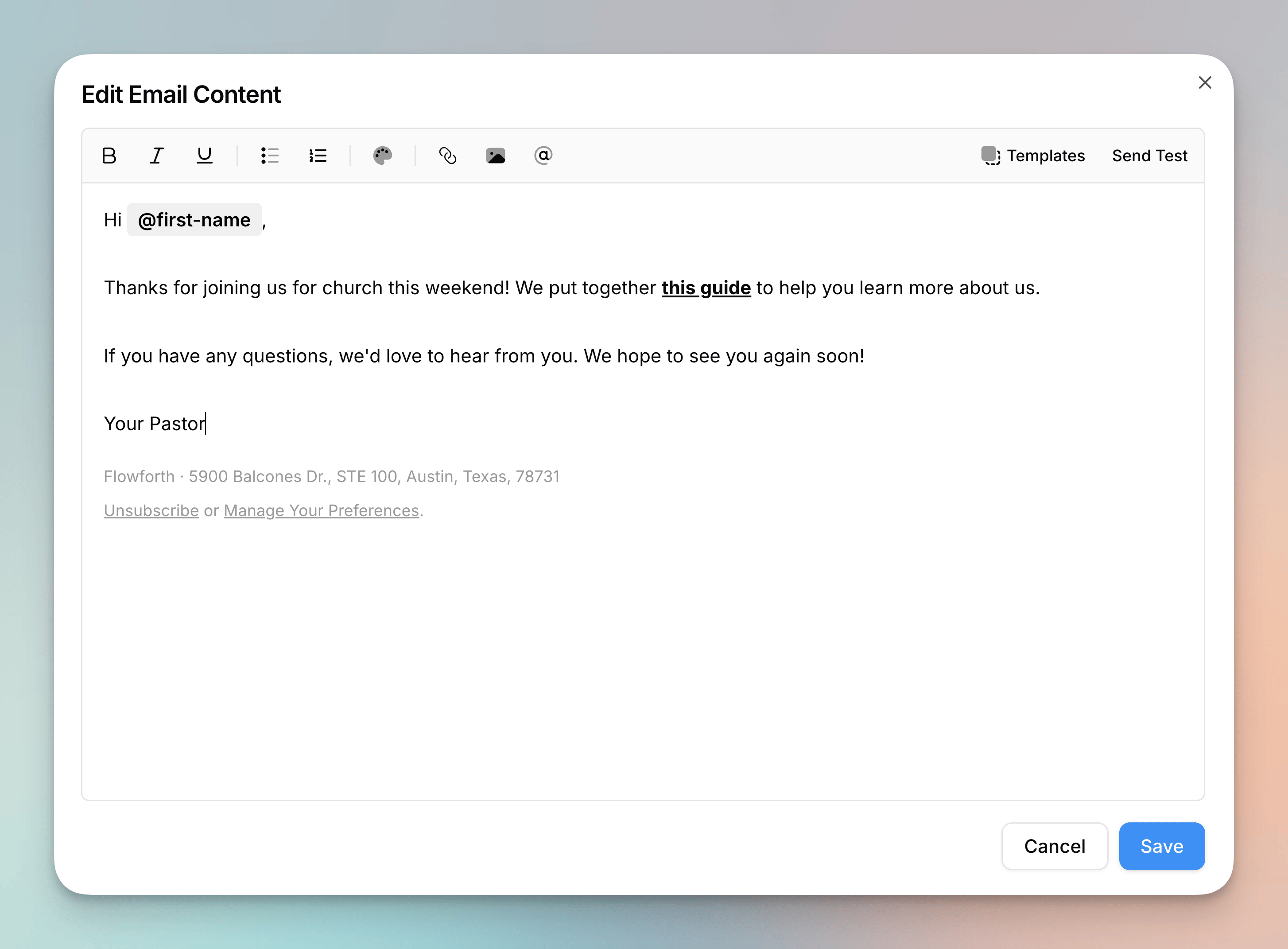Screen dimensions: 1288x949
Task: Click Manage Your Preferences link
Action: click(x=321, y=511)
